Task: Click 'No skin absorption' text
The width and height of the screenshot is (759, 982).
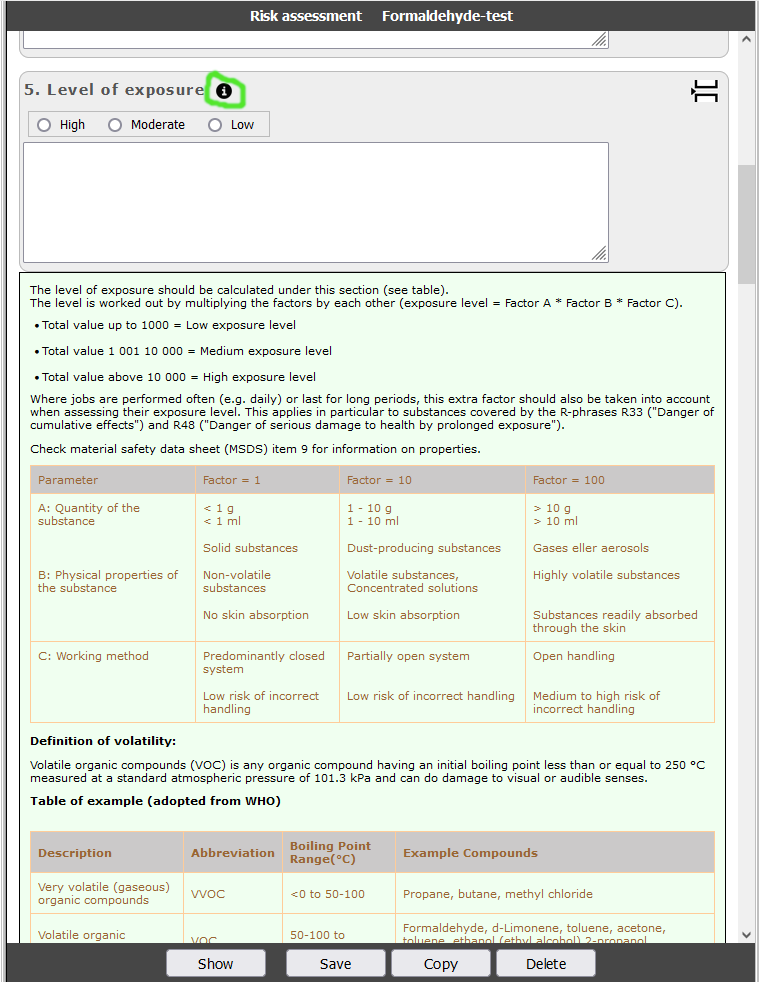Action: pyautogui.click(x=256, y=615)
